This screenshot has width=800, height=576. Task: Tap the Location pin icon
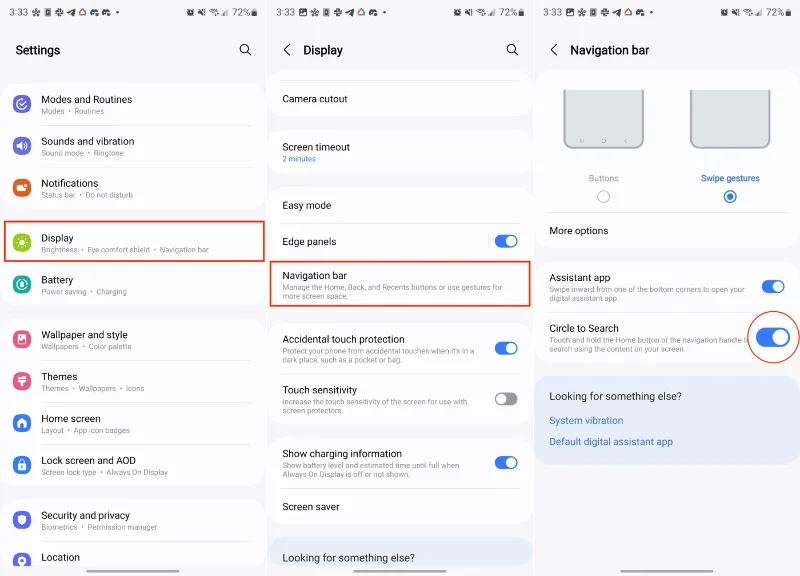tap(22, 559)
